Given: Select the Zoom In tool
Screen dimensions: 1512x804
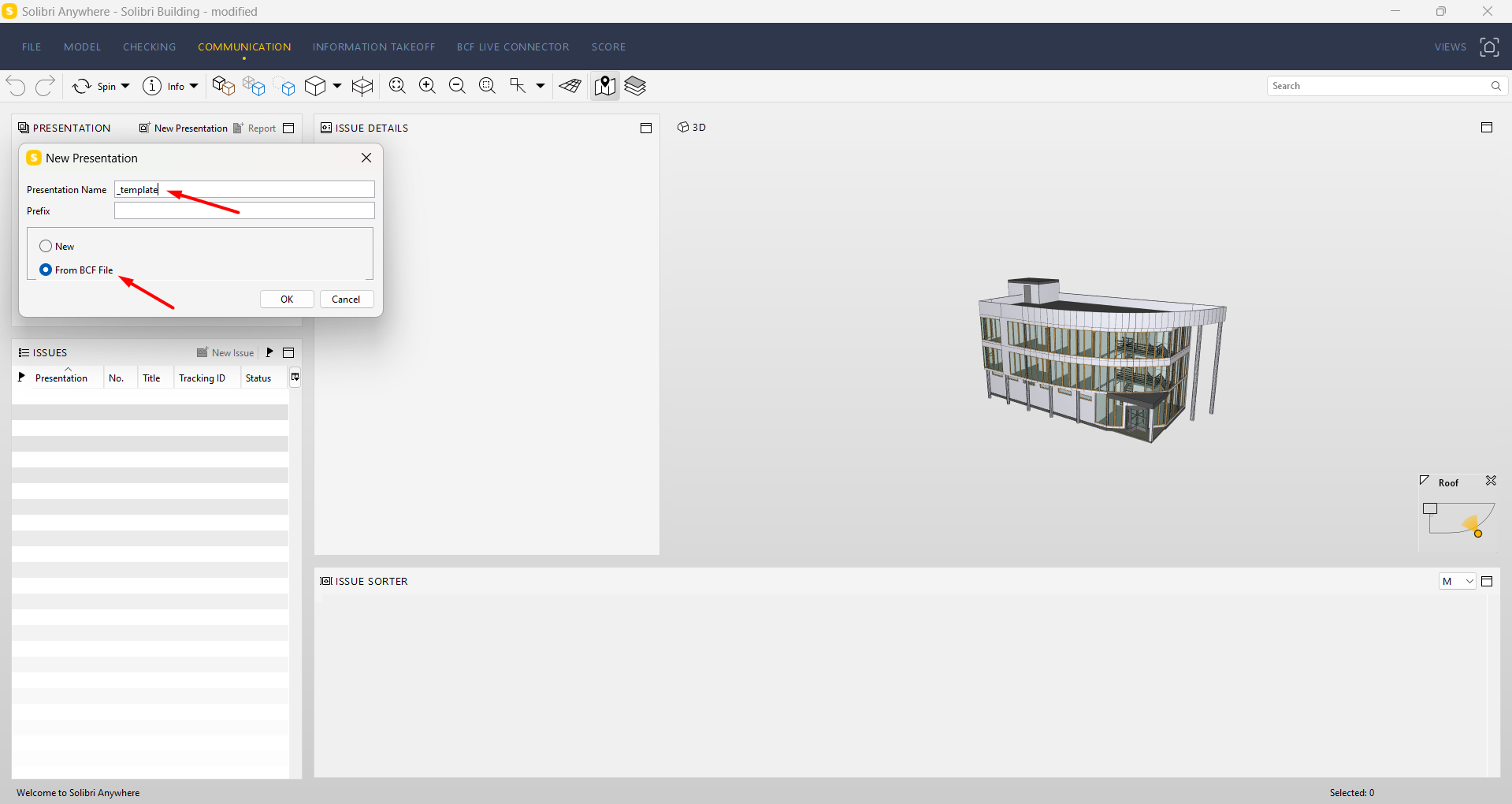Looking at the screenshot, I should coord(426,85).
